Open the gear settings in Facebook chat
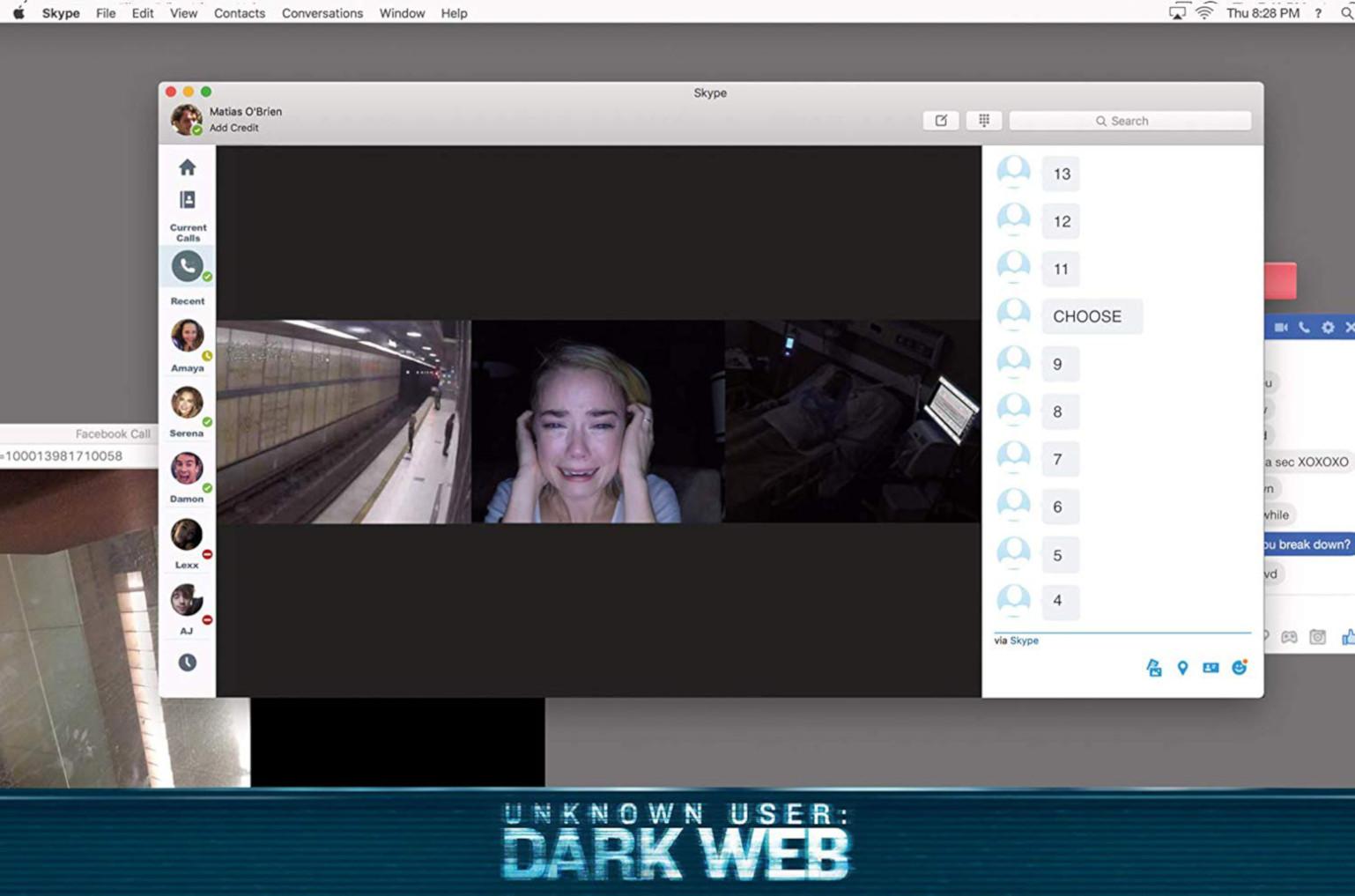1355x896 pixels. (x=1328, y=327)
